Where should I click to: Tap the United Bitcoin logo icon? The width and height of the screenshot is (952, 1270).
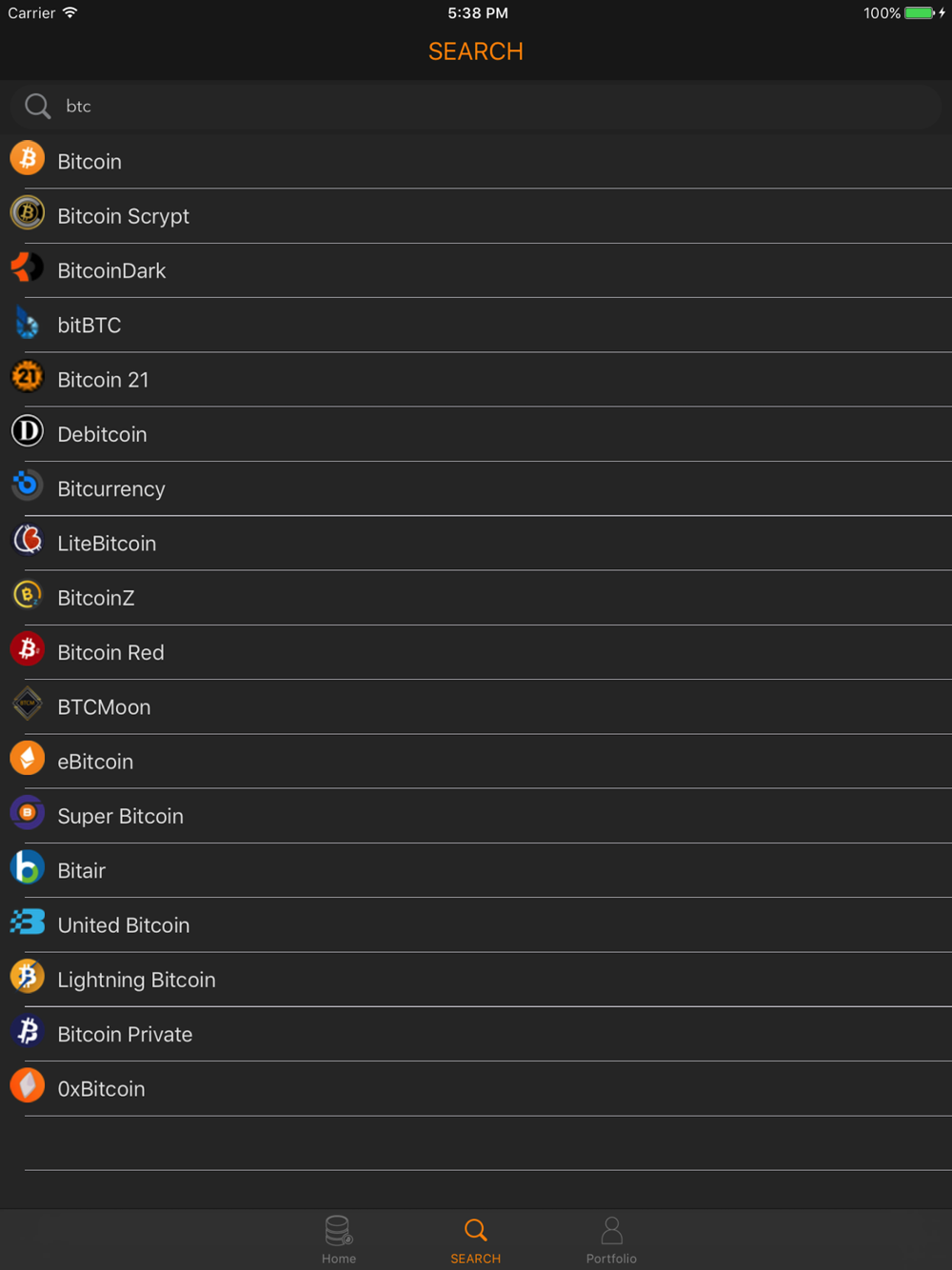pyautogui.click(x=28, y=922)
